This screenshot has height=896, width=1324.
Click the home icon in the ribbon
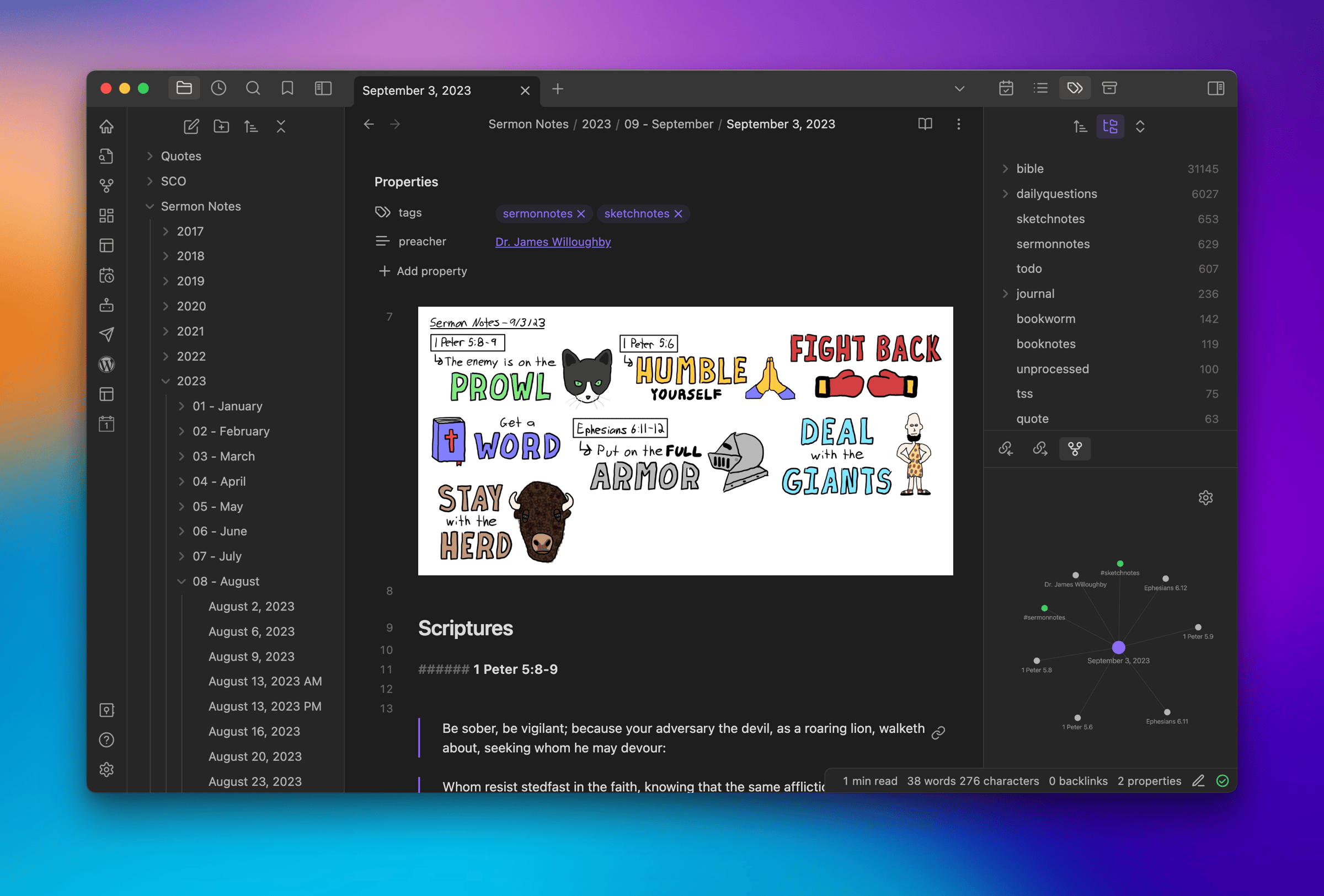pyautogui.click(x=106, y=126)
